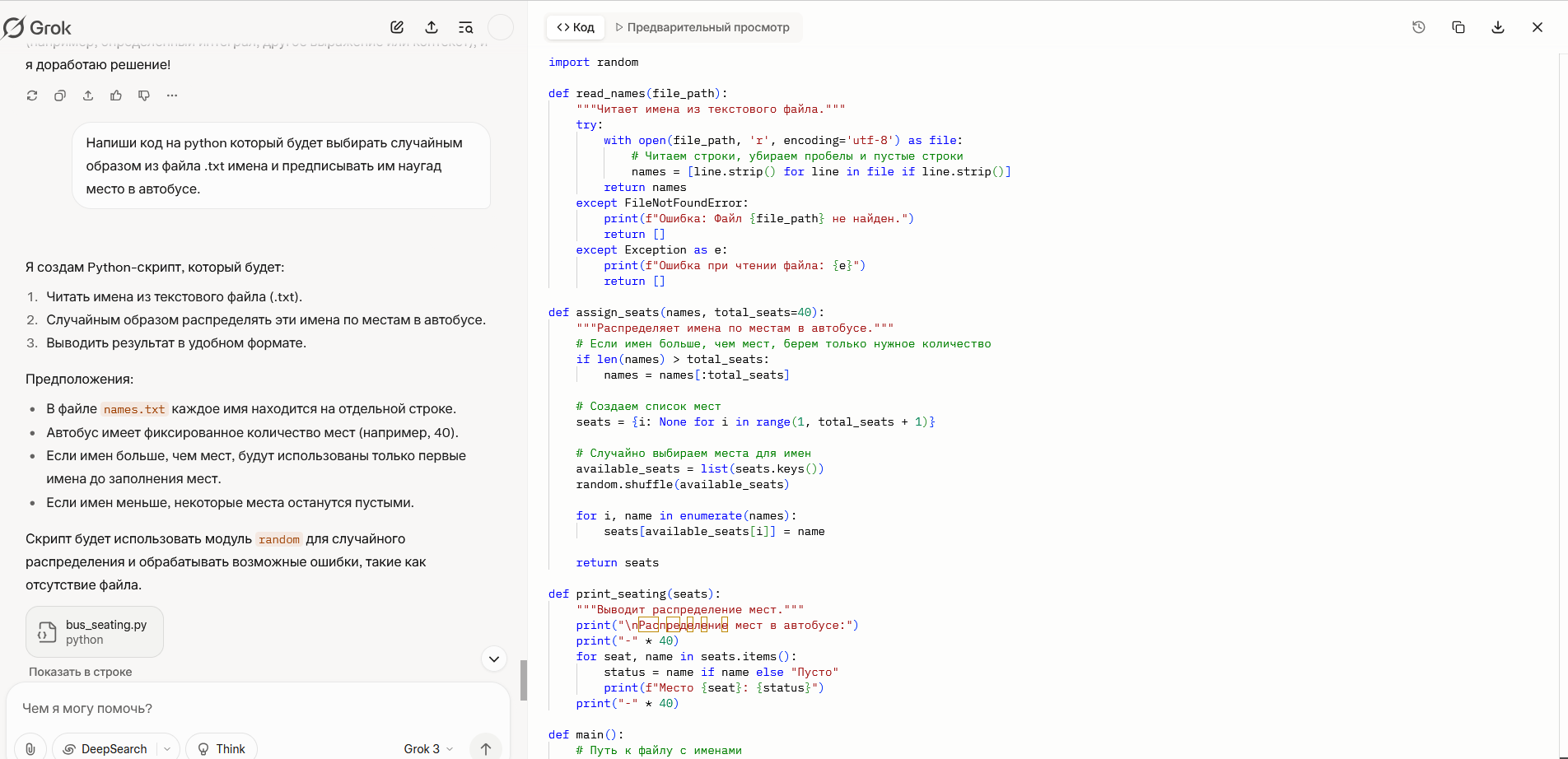Screen dimensions: 1568x759
Task: Toggle Think mode
Action: (x=222, y=748)
